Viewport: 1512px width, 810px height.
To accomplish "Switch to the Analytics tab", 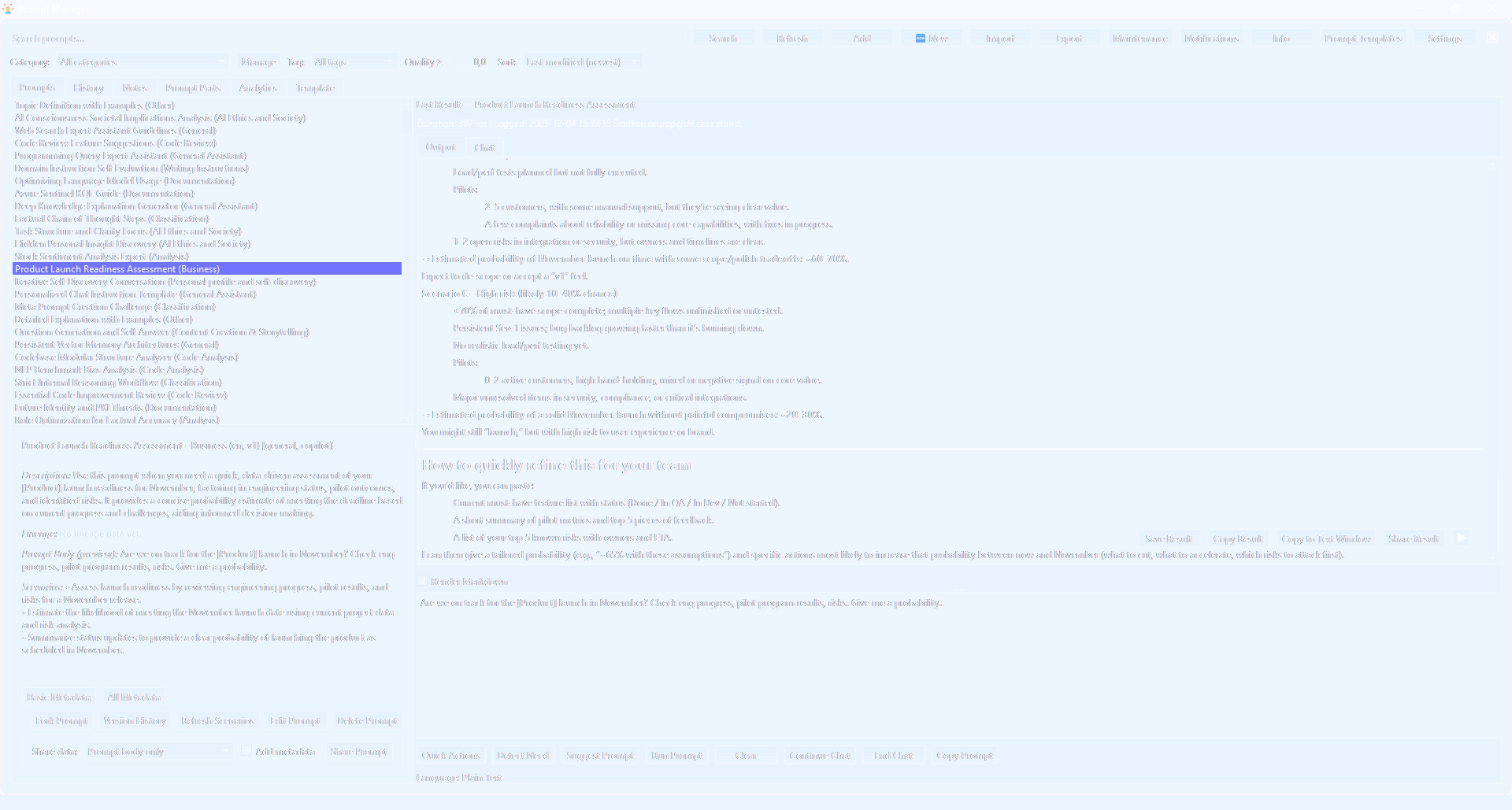I will click(258, 87).
